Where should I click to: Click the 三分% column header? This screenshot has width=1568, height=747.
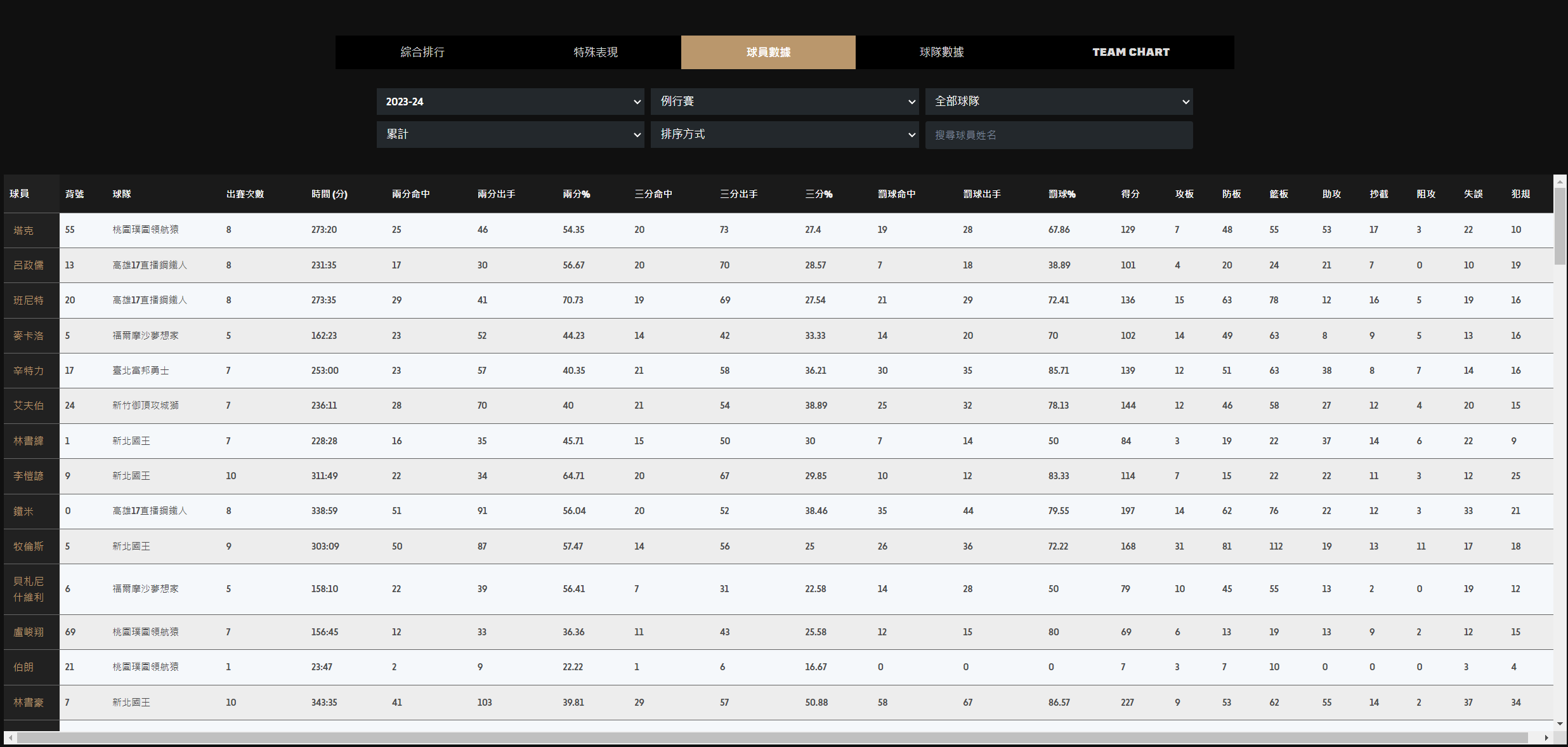[818, 194]
